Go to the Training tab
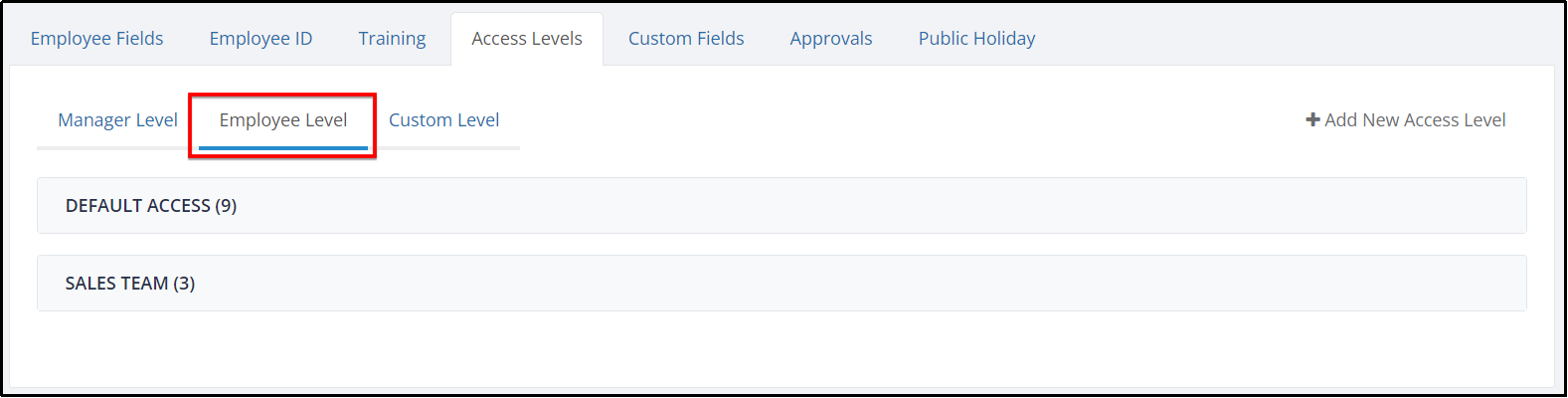1568x398 pixels. click(x=392, y=39)
